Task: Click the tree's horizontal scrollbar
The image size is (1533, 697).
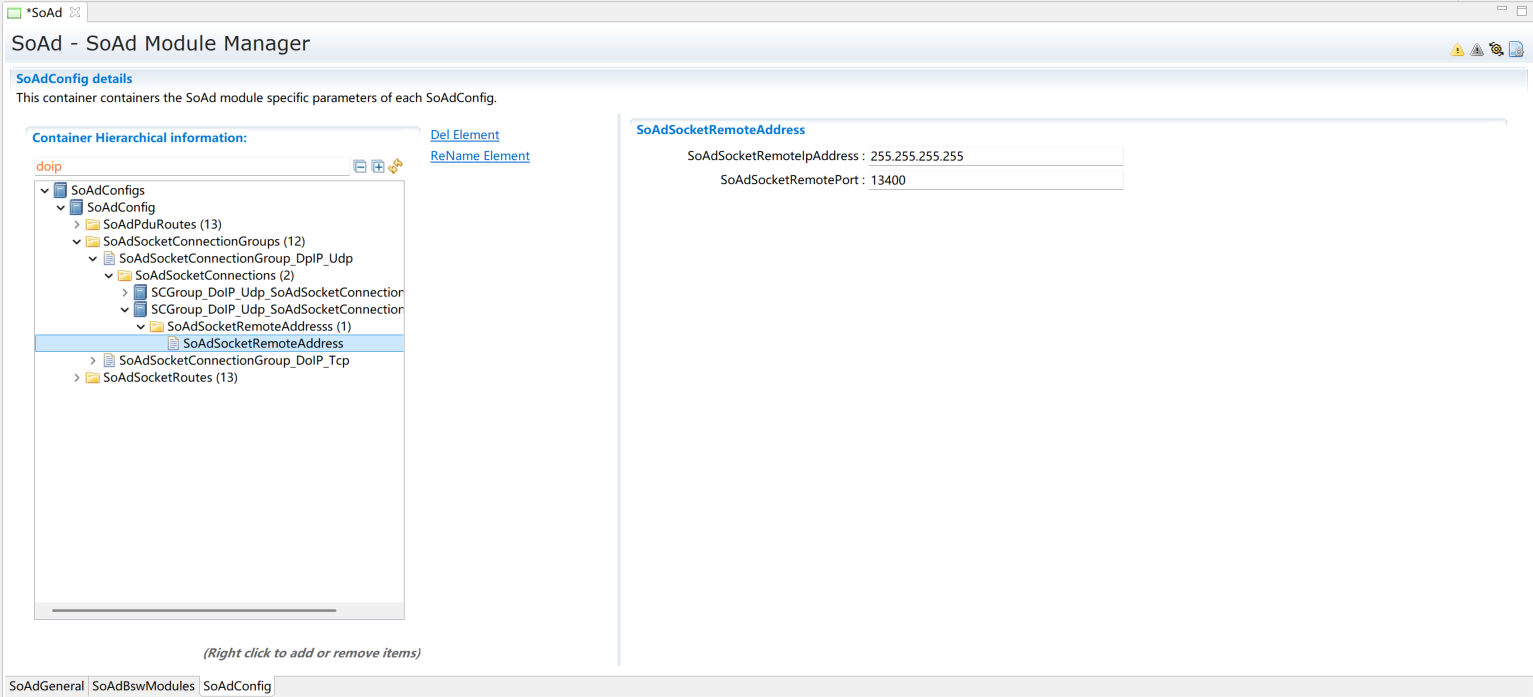Action: (x=194, y=610)
